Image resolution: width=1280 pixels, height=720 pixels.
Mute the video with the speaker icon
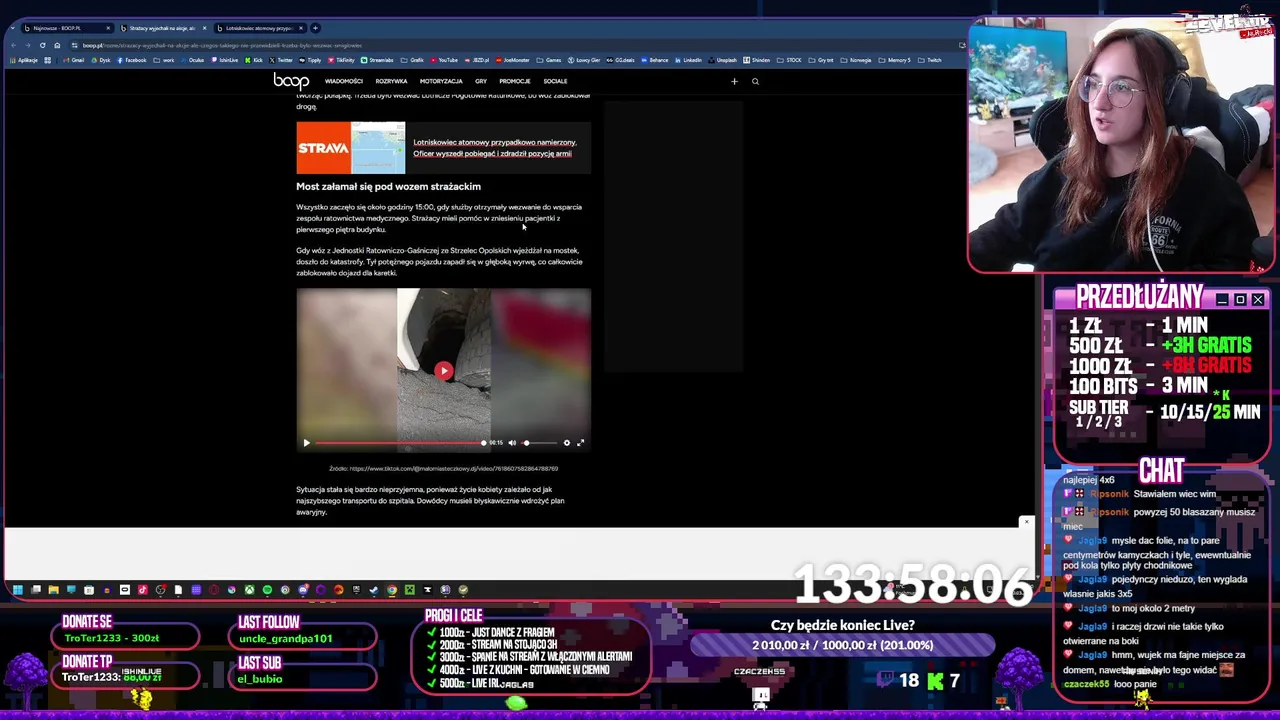tap(512, 443)
